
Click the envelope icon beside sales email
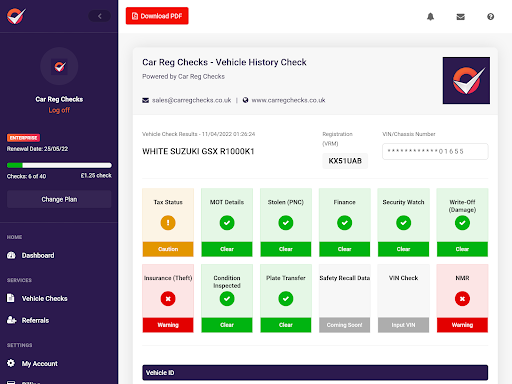coord(146,100)
